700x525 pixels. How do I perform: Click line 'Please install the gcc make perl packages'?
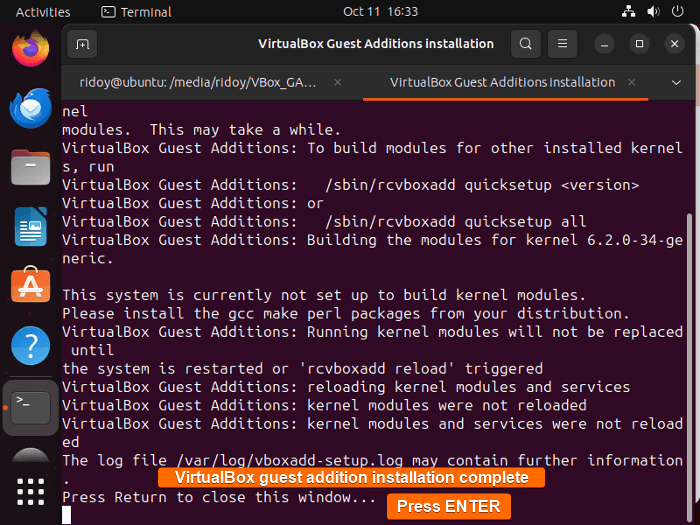coord(346,314)
